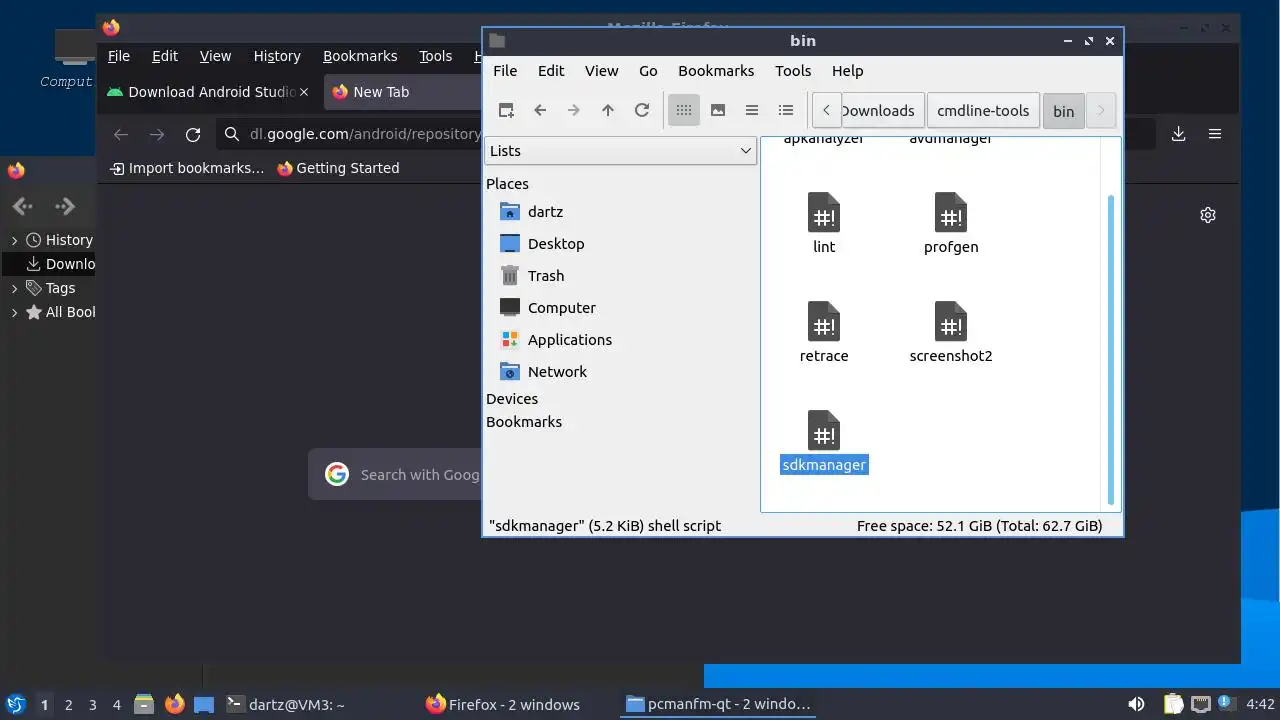Click the bin window title bar folder icon

497,41
